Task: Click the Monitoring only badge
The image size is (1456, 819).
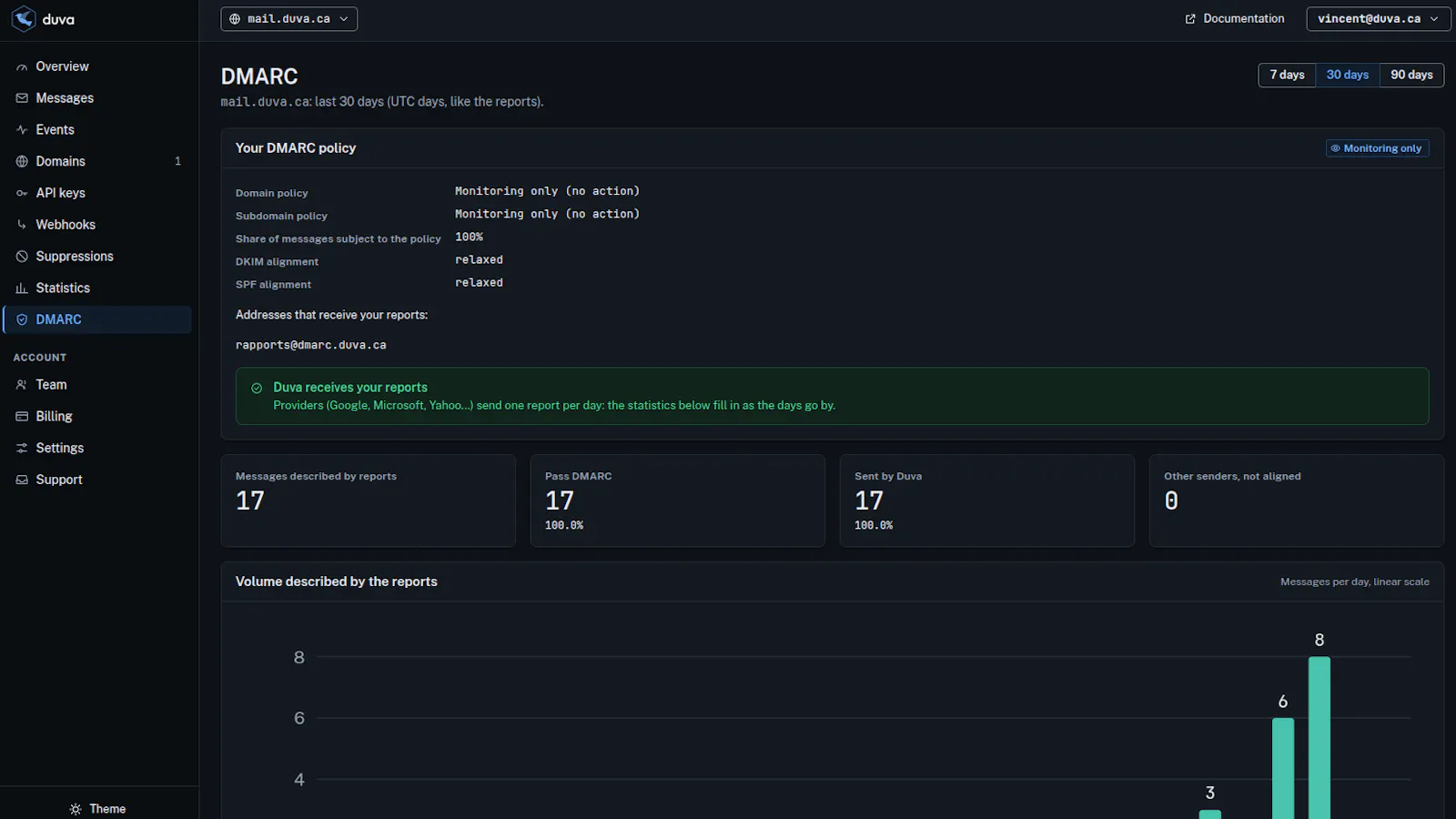Action: pyautogui.click(x=1377, y=148)
